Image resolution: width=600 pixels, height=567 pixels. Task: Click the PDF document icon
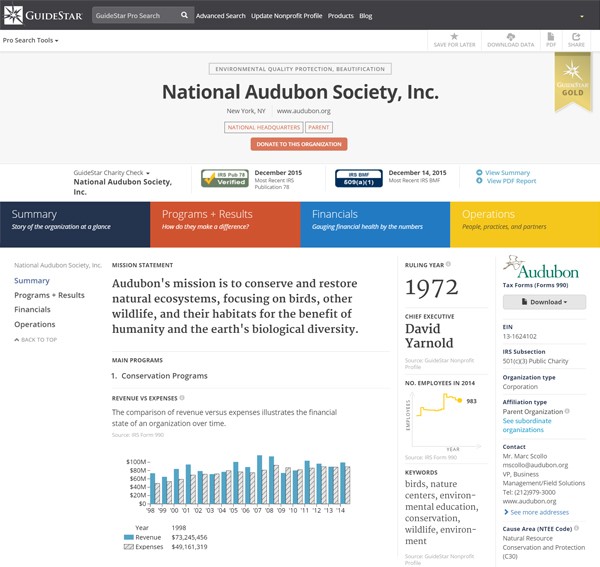(551, 36)
